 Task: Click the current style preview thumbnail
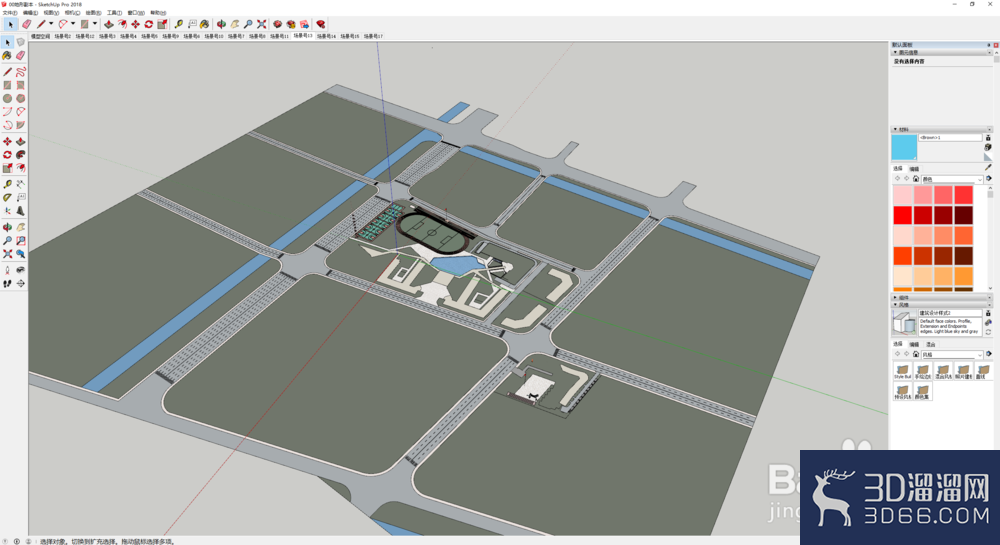[904, 323]
